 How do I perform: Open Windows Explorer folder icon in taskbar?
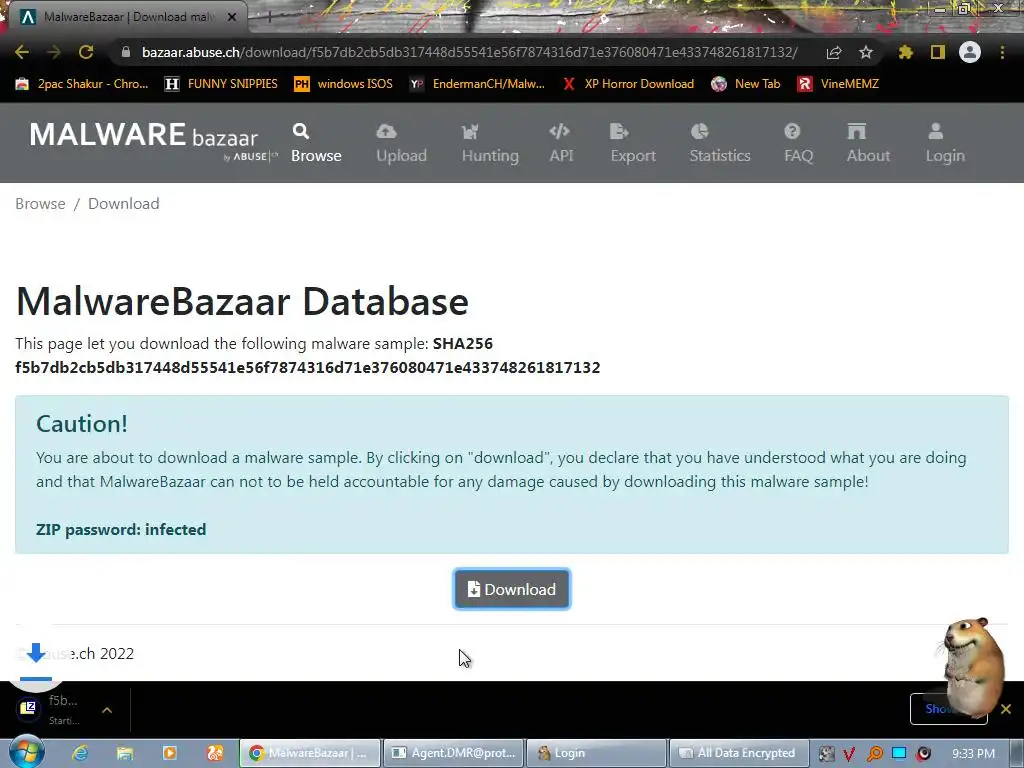(x=125, y=753)
